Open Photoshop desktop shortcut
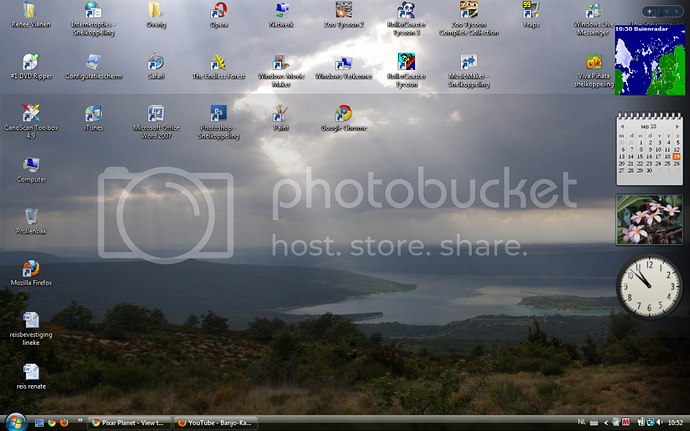Image resolution: width=690 pixels, height=431 pixels. 219,113
